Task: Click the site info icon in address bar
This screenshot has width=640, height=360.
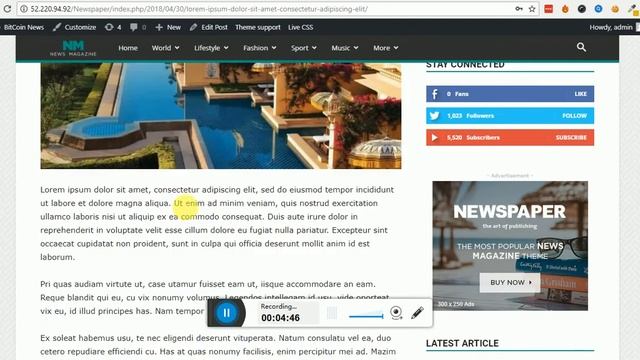Action: click(24, 9)
